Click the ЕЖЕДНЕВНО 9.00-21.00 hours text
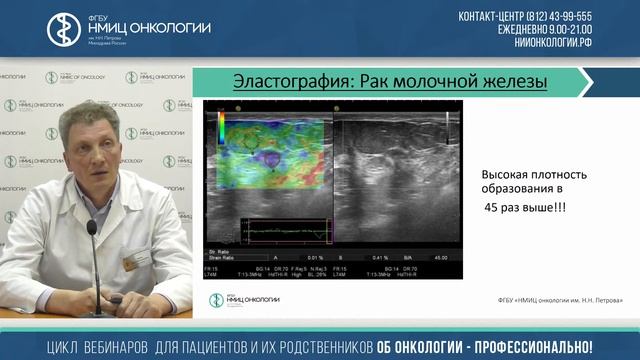The image size is (640, 360). coord(545,29)
